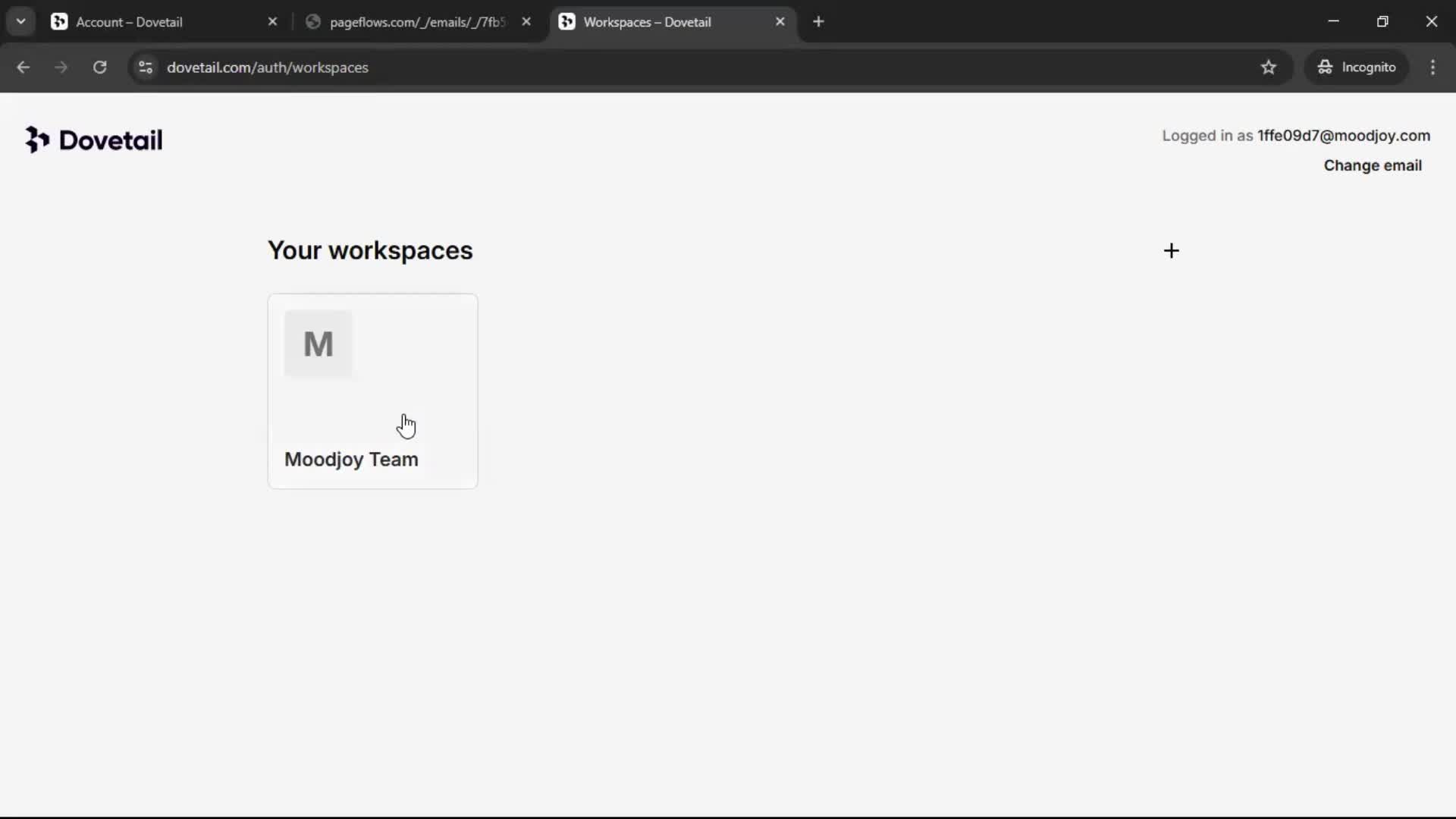Close the Workspaces – Dovetail tab

pos(780,22)
